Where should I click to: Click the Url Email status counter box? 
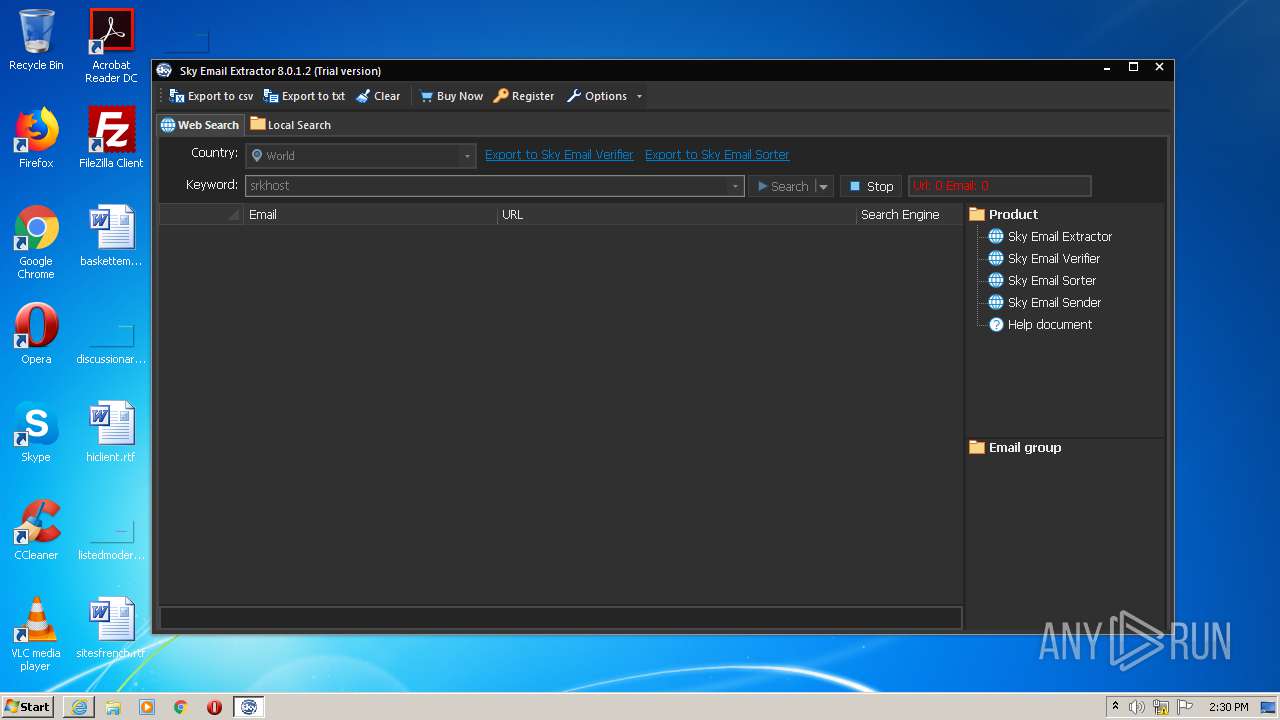pyautogui.click(x=999, y=186)
